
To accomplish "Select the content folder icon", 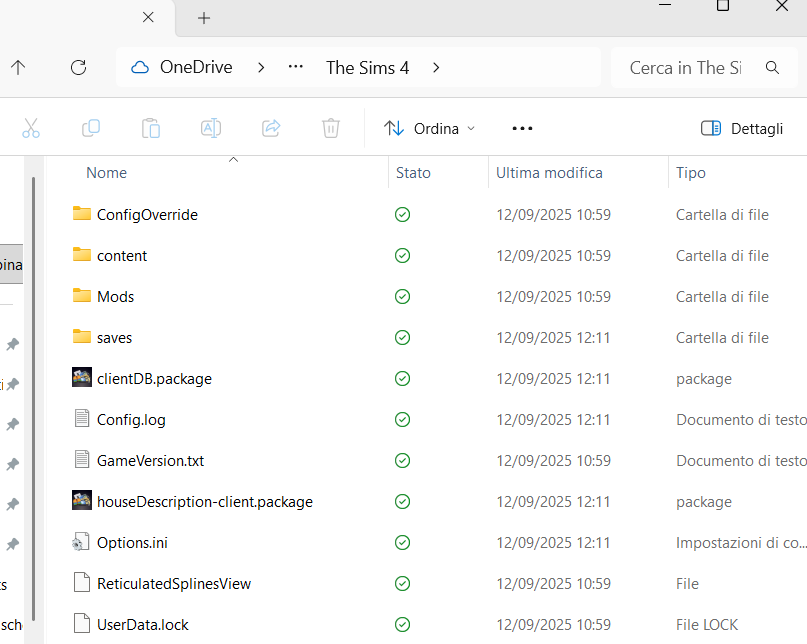I will coord(82,255).
